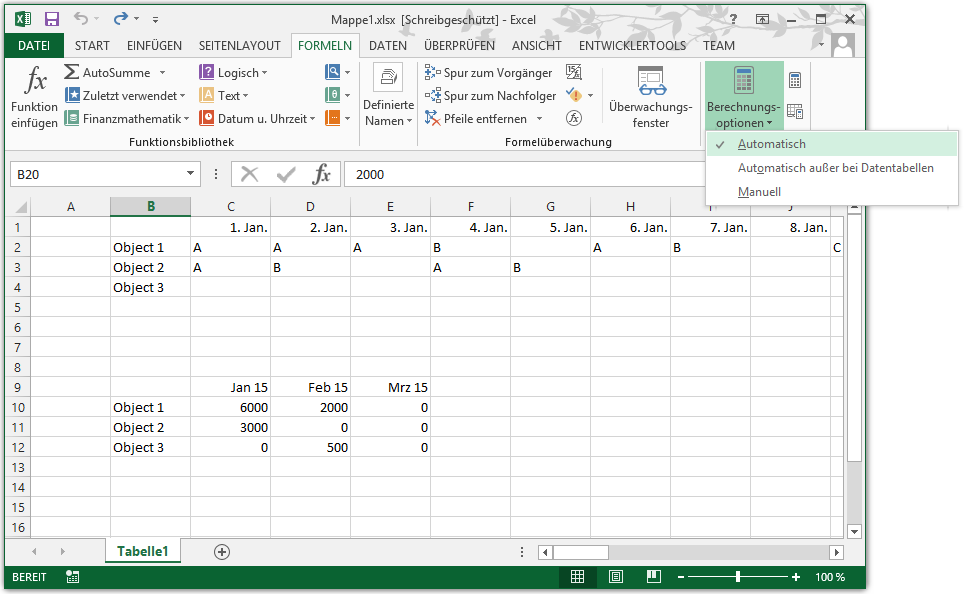Image resolution: width=966 pixels, height=594 pixels.
Task: Choose Manuell calculation mode
Action: click(x=759, y=192)
